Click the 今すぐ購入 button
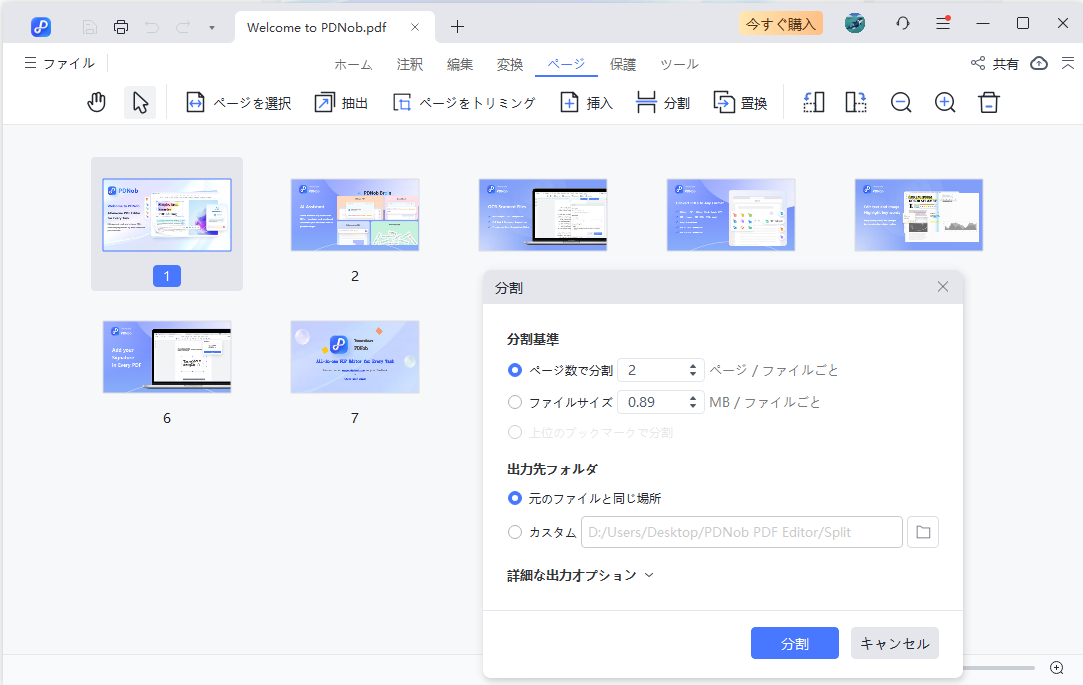Screen dimensions: 1083x685 point(780,24)
